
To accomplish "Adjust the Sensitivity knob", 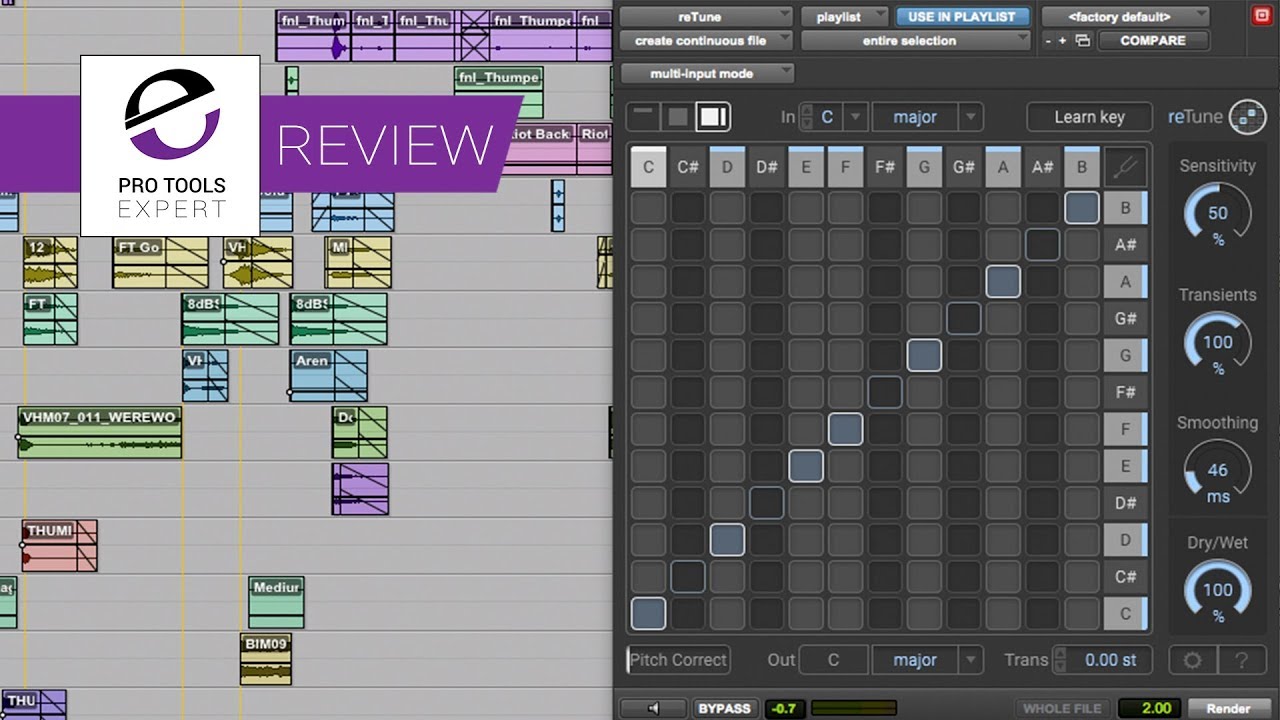I will click(1217, 213).
